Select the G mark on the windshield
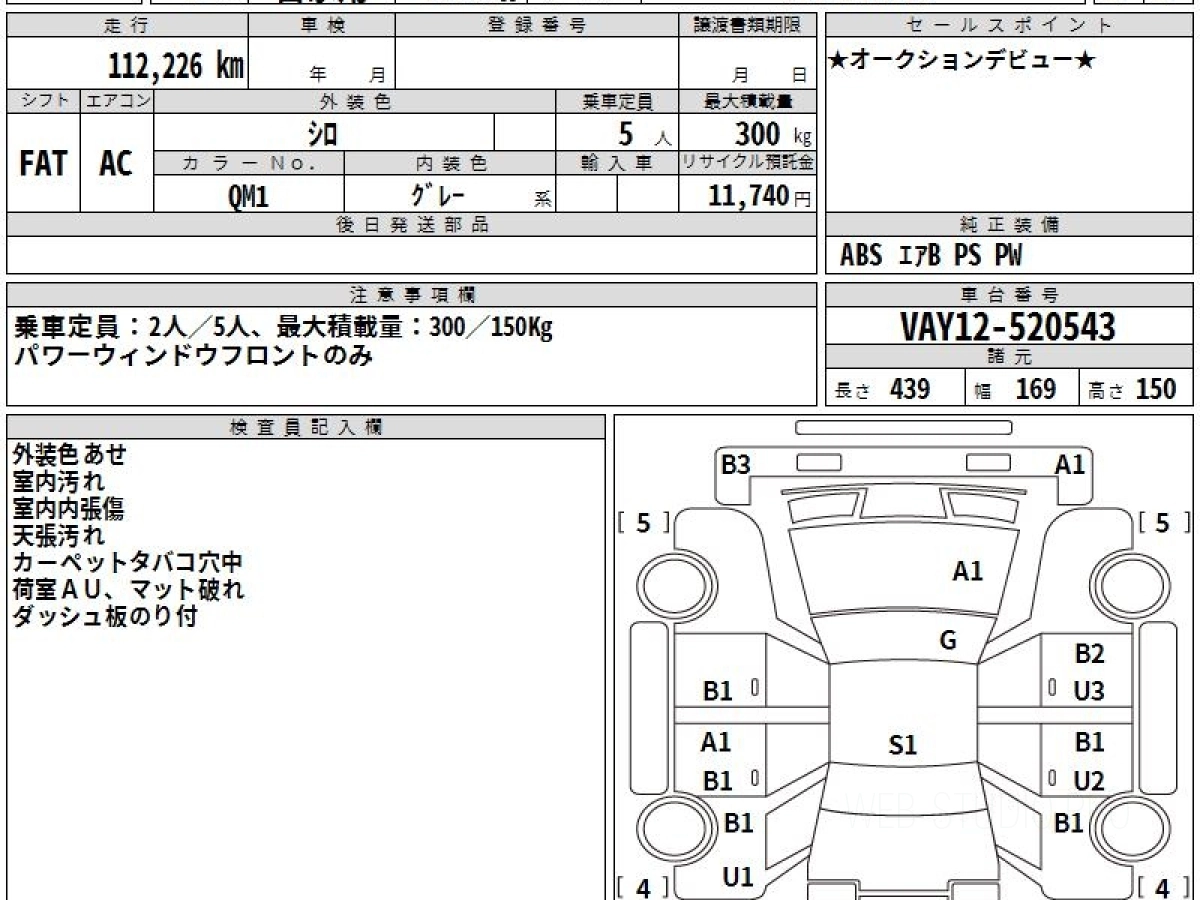The width and height of the screenshot is (1200, 900). (948, 641)
